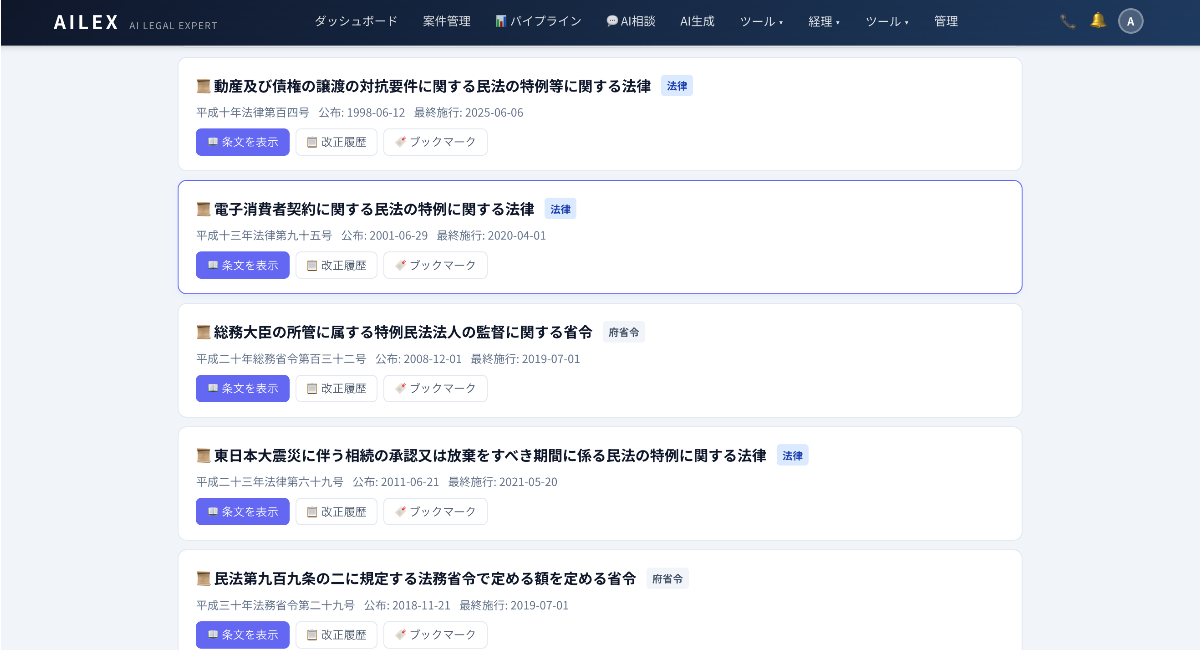This screenshot has width=1200, height=650.
Task: View 改正履歴 for the 総務大臣 ordinance
Action: 336,388
